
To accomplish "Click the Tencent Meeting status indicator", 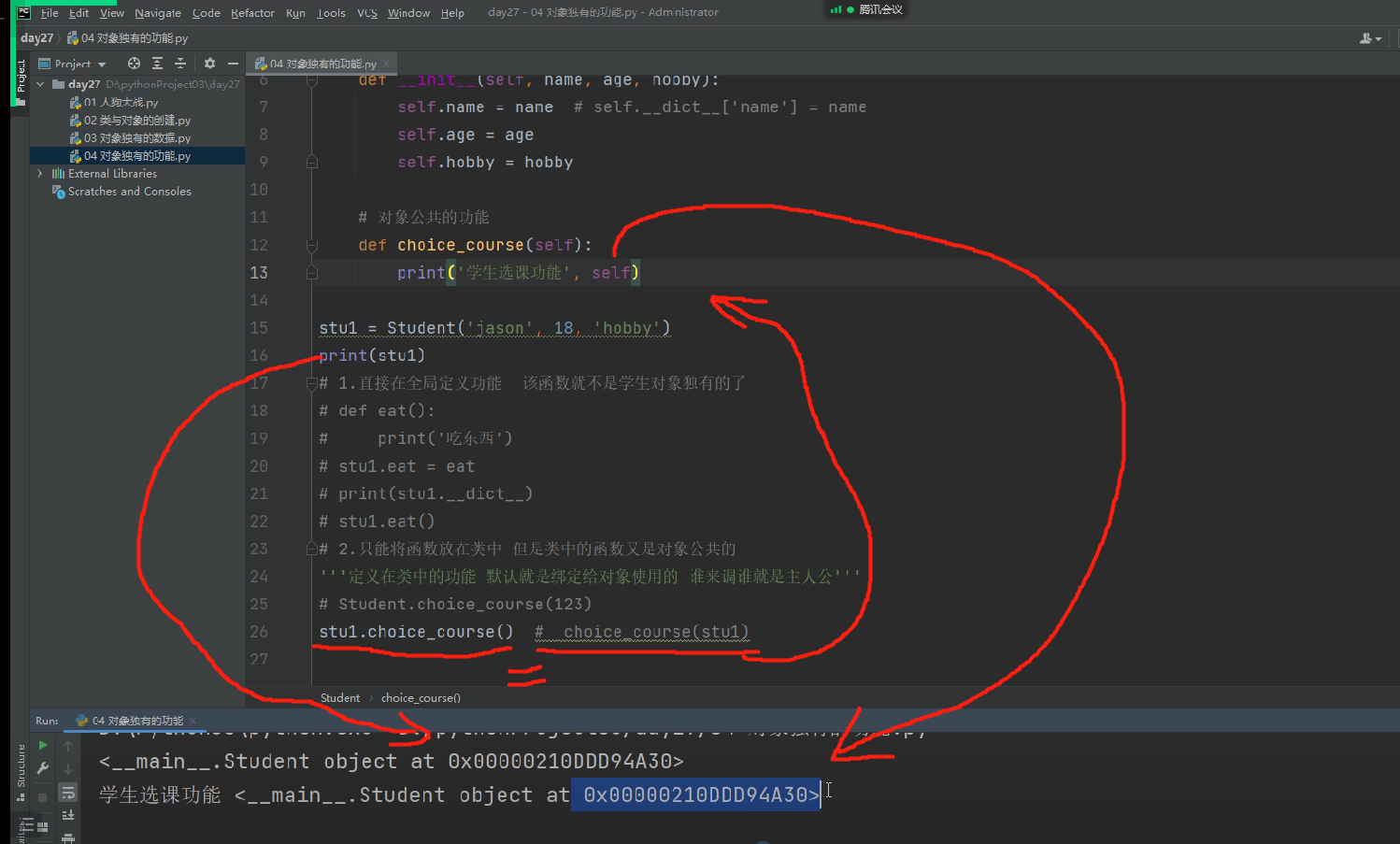I will [x=865, y=9].
